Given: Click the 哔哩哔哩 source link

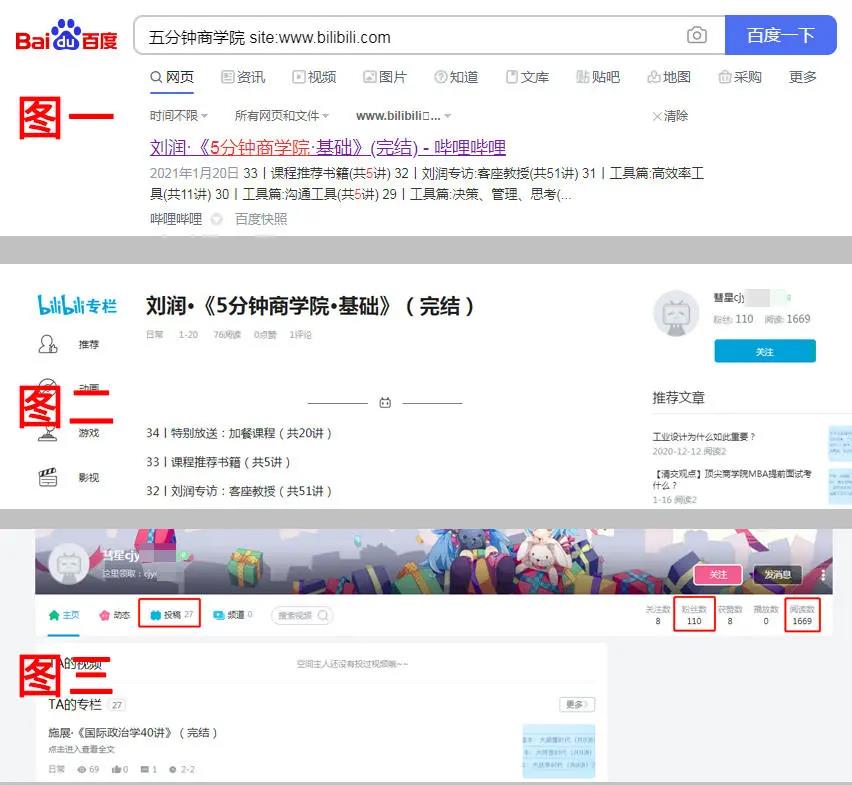Looking at the screenshot, I should click(176, 219).
